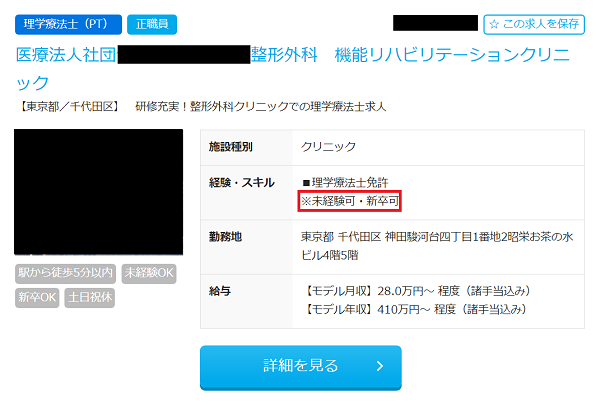600x403 pixels.
Task: Click the 駅から徒歩5分以内 tag
Action: point(65,273)
